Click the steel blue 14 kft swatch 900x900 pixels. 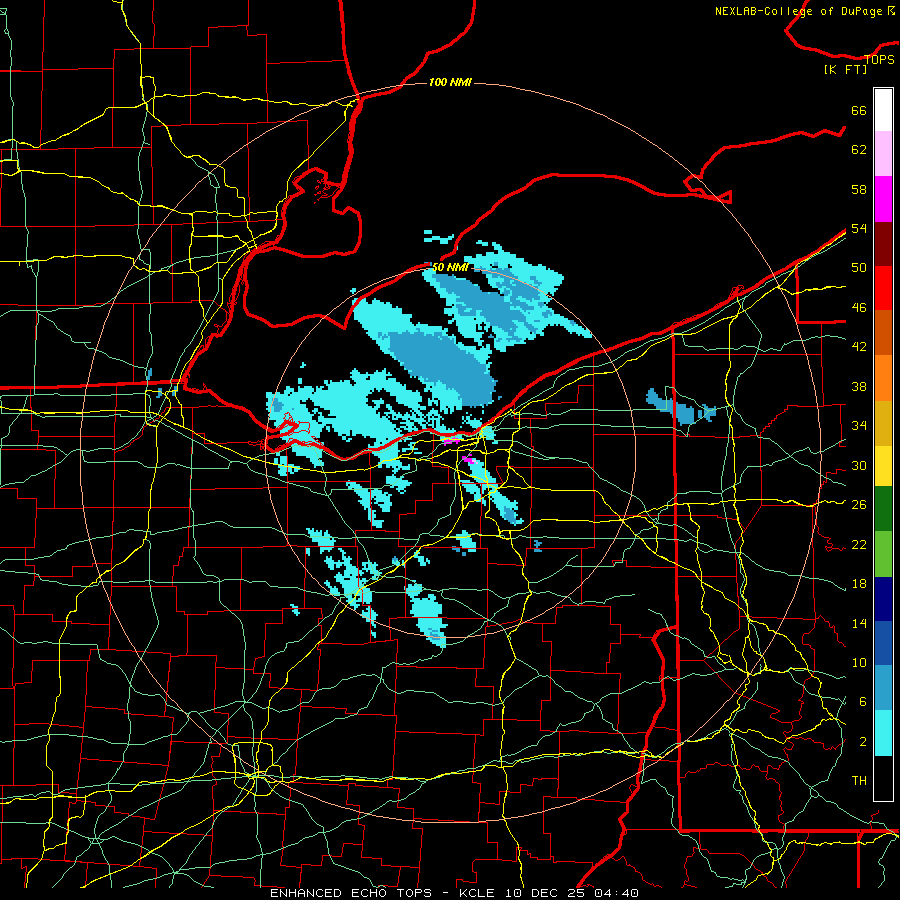click(x=883, y=688)
